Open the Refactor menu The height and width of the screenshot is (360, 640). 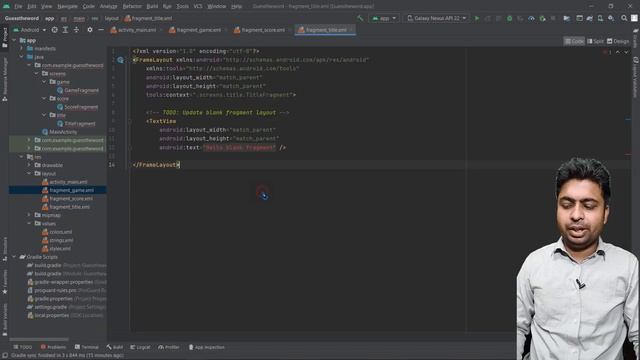pos(132,7)
